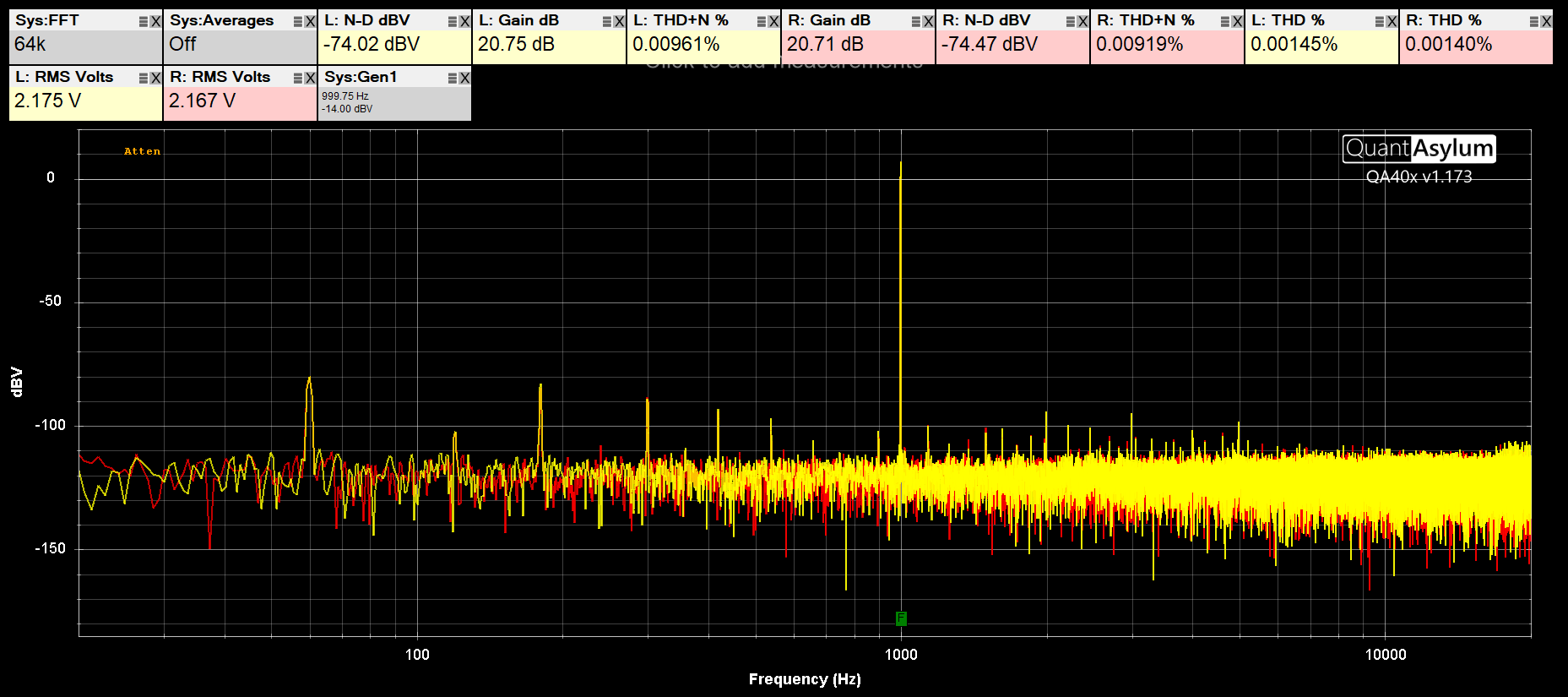
Task: Select the 20.71 dB right gain reading
Action: coord(825,44)
